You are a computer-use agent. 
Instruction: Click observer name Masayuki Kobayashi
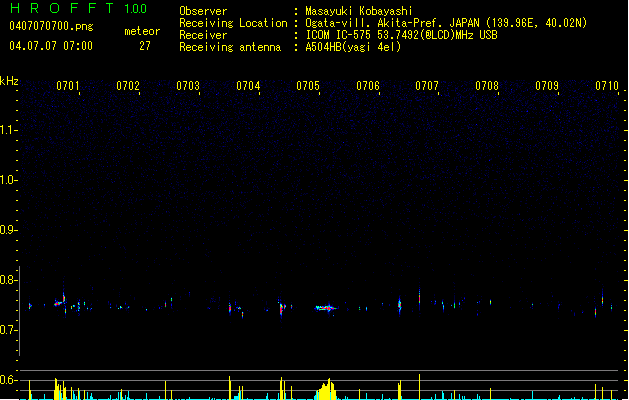click(359, 11)
